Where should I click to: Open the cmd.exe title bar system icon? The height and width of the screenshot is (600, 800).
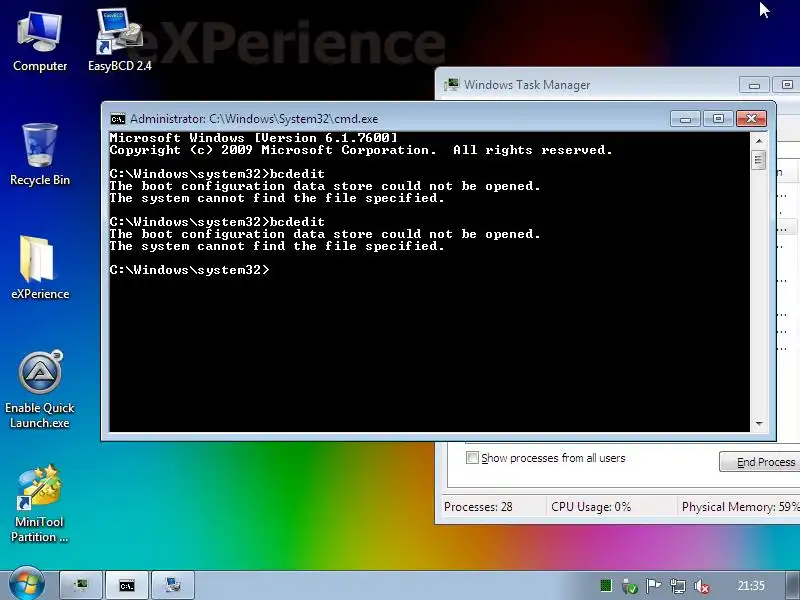coord(118,119)
